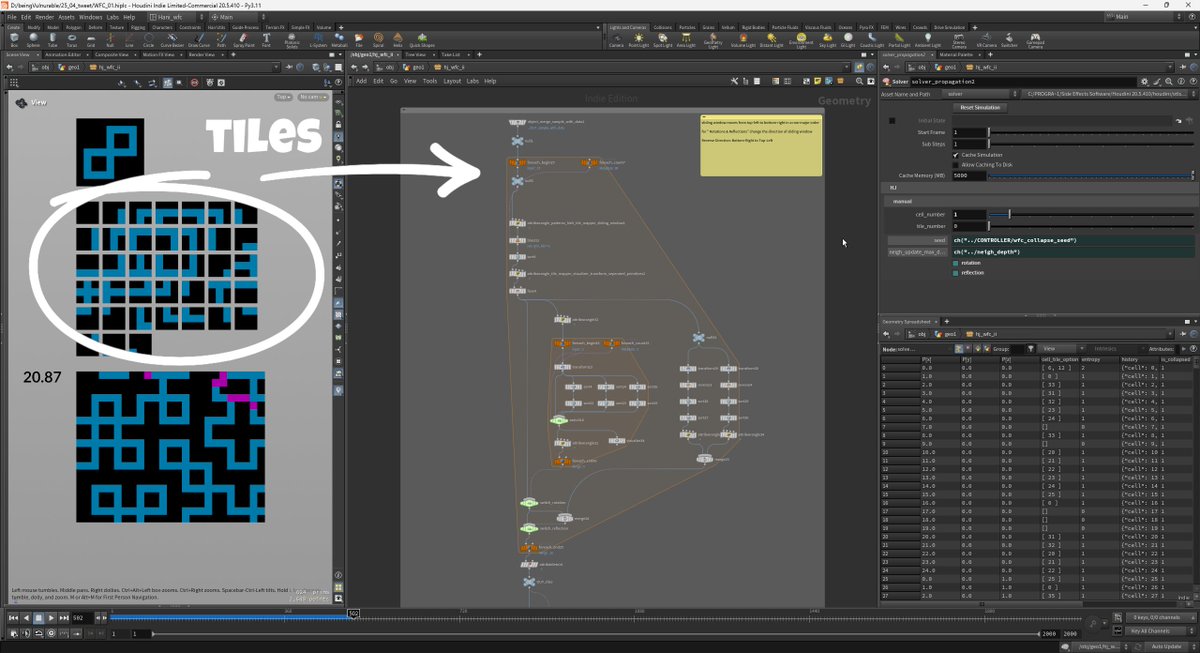Choose the Font shelf tool
Image resolution: width=1200 pixels, height=653 pixels.
(266, 39)
